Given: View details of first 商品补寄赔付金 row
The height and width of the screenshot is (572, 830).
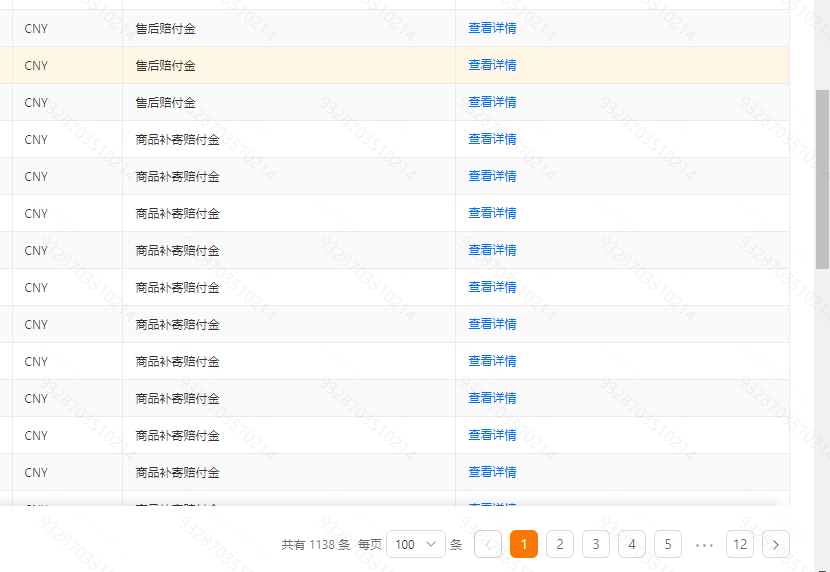Looking at the screenshot, I should click(x=492, y=139).
